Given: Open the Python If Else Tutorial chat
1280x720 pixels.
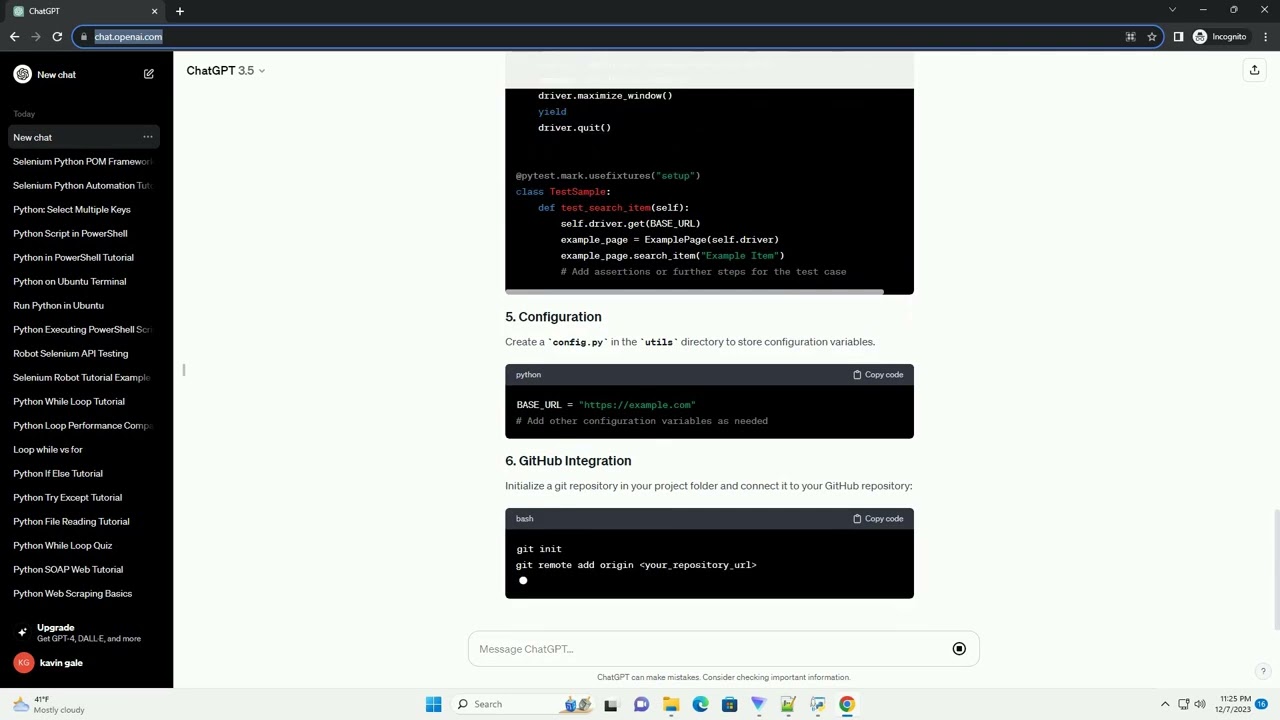Looking at the screenshot, I should [x=84, y=473].
